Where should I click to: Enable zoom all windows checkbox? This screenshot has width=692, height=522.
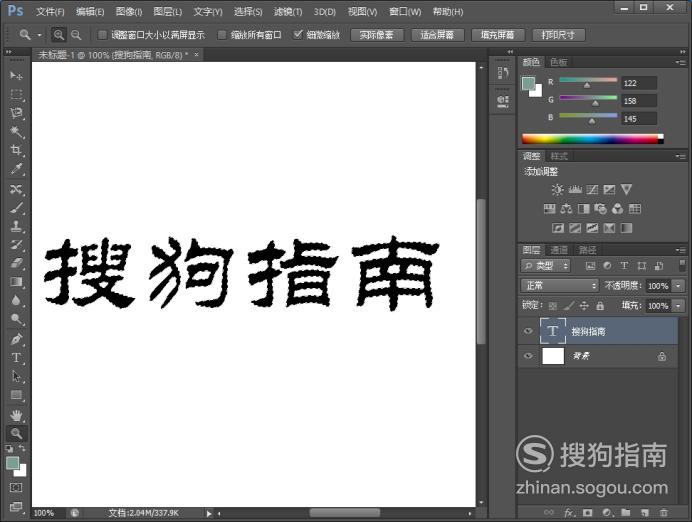point(222,34)
